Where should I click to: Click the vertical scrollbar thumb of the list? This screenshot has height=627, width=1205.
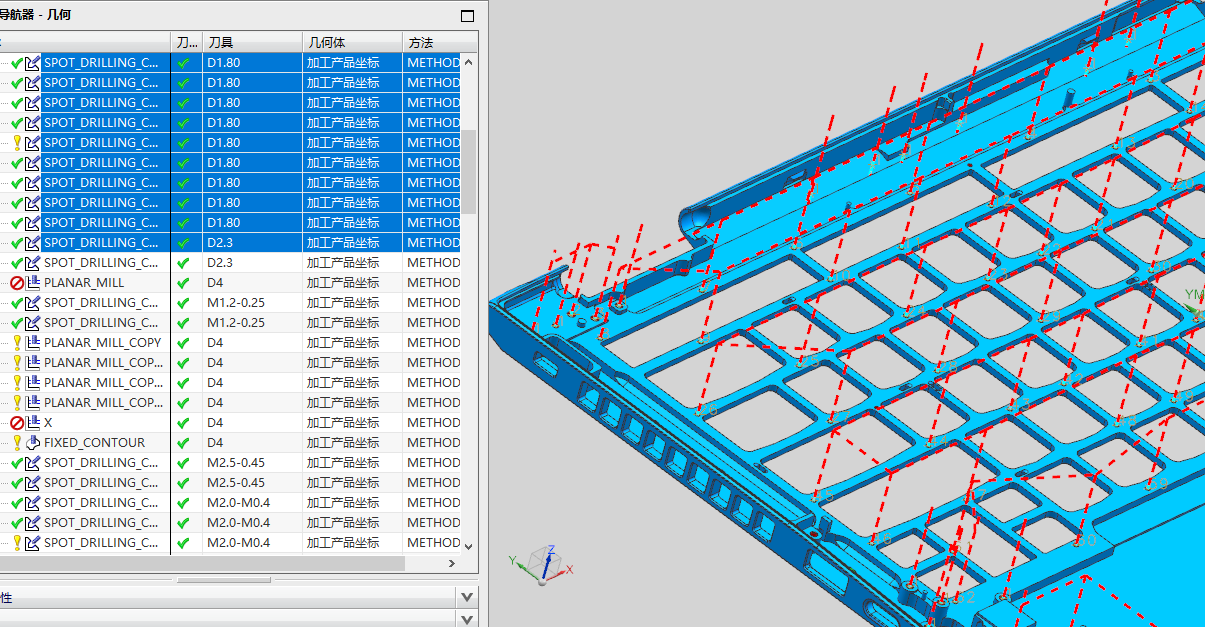click(x=469, y=171)
